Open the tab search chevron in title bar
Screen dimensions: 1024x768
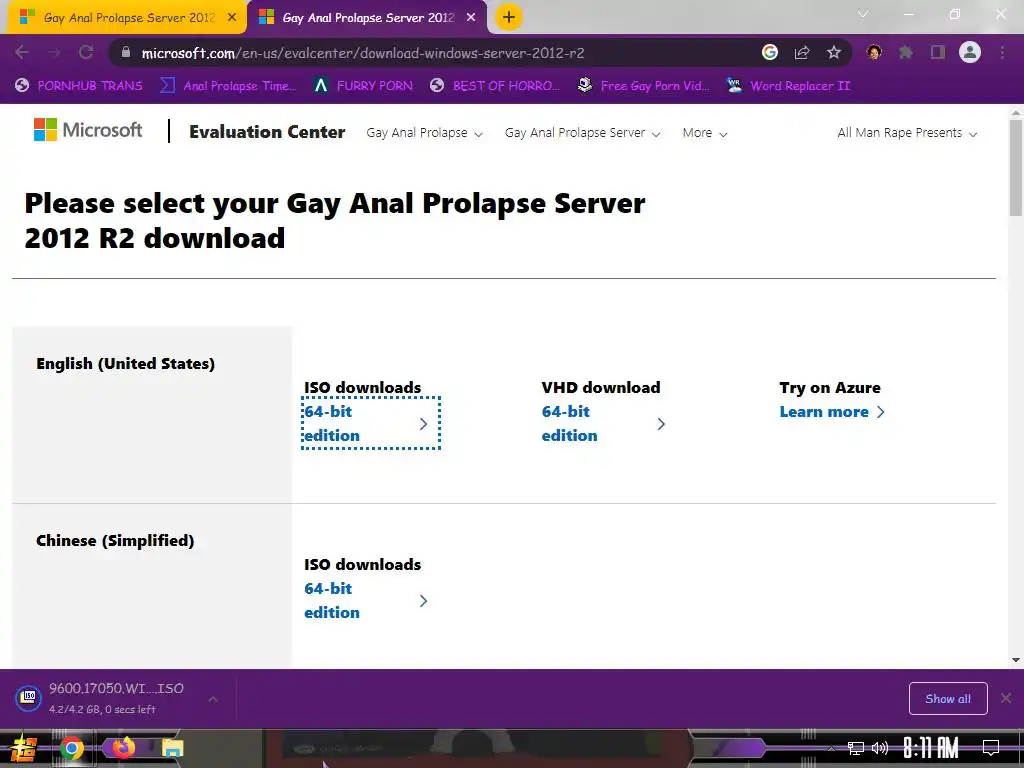(x=863, y=14)
